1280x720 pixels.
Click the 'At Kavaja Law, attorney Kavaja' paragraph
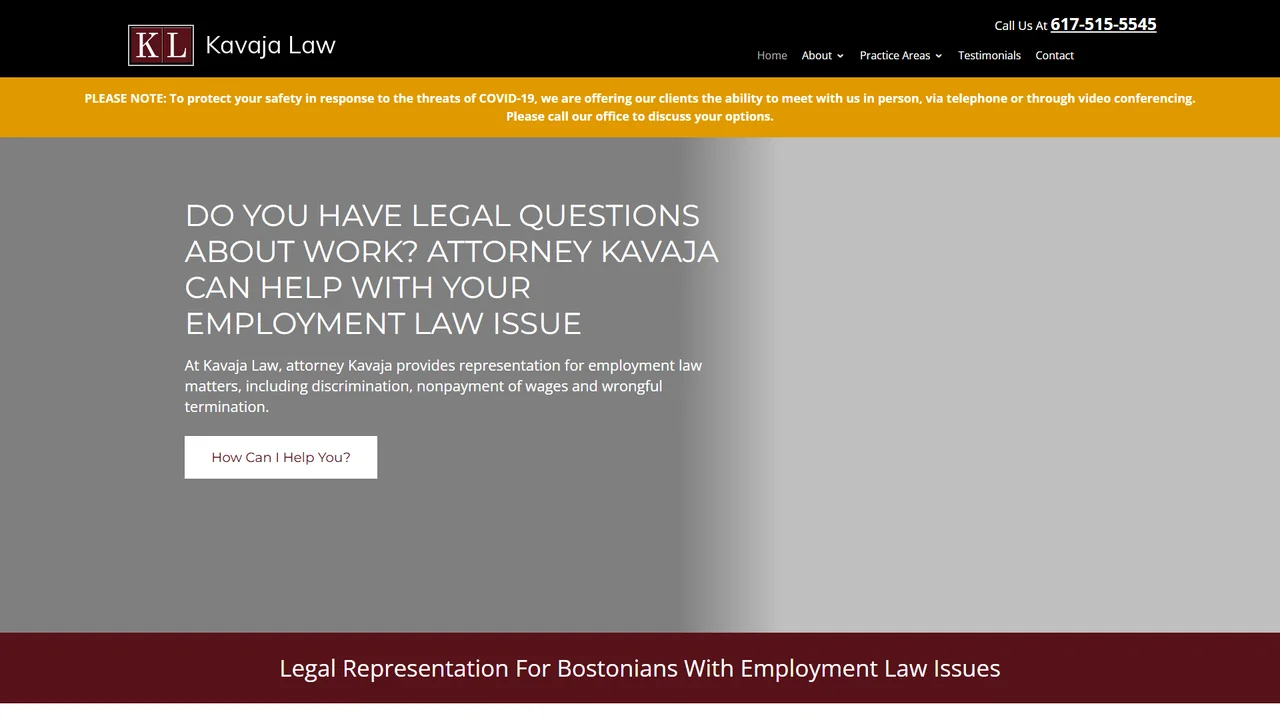(444, 386)
